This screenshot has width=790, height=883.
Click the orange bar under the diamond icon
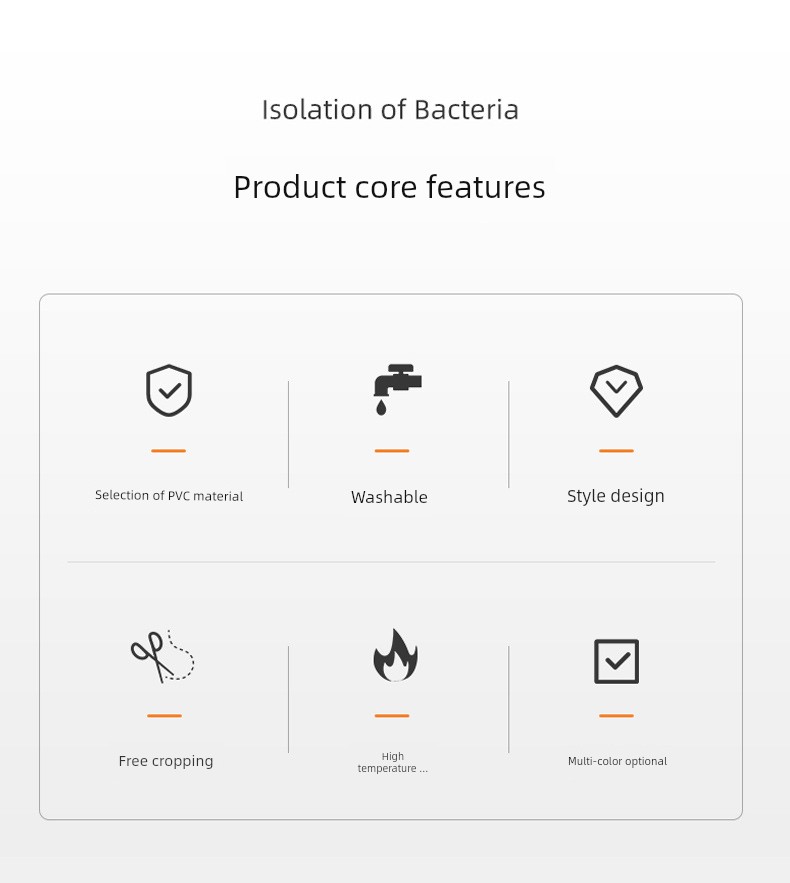pos(616,451)
